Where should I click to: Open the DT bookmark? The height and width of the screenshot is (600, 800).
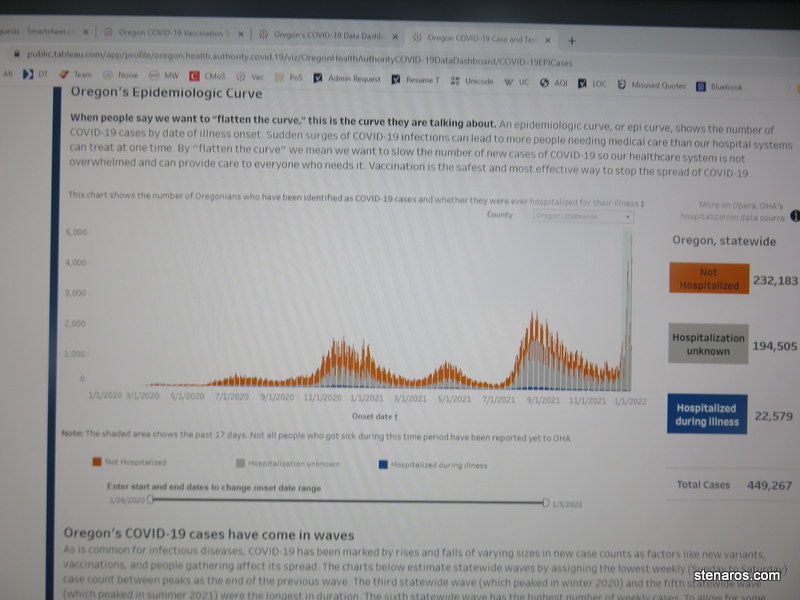click(35, 74)
